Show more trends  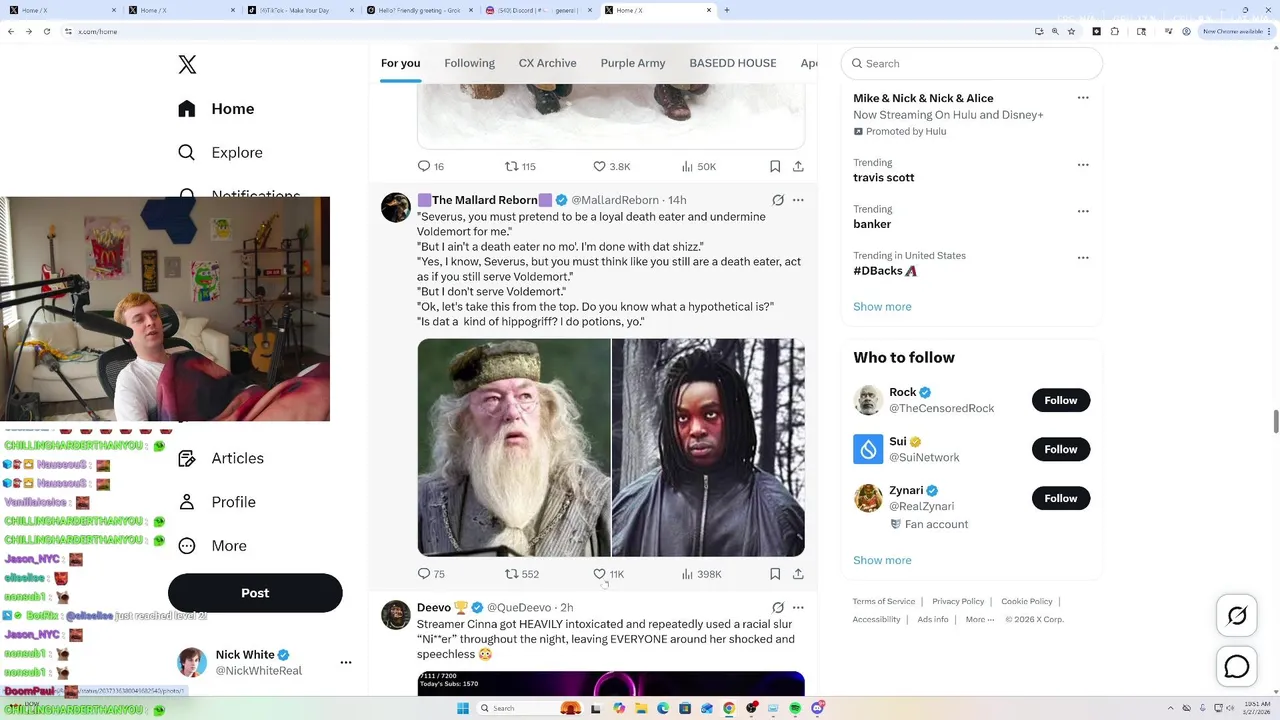point(882,307)
